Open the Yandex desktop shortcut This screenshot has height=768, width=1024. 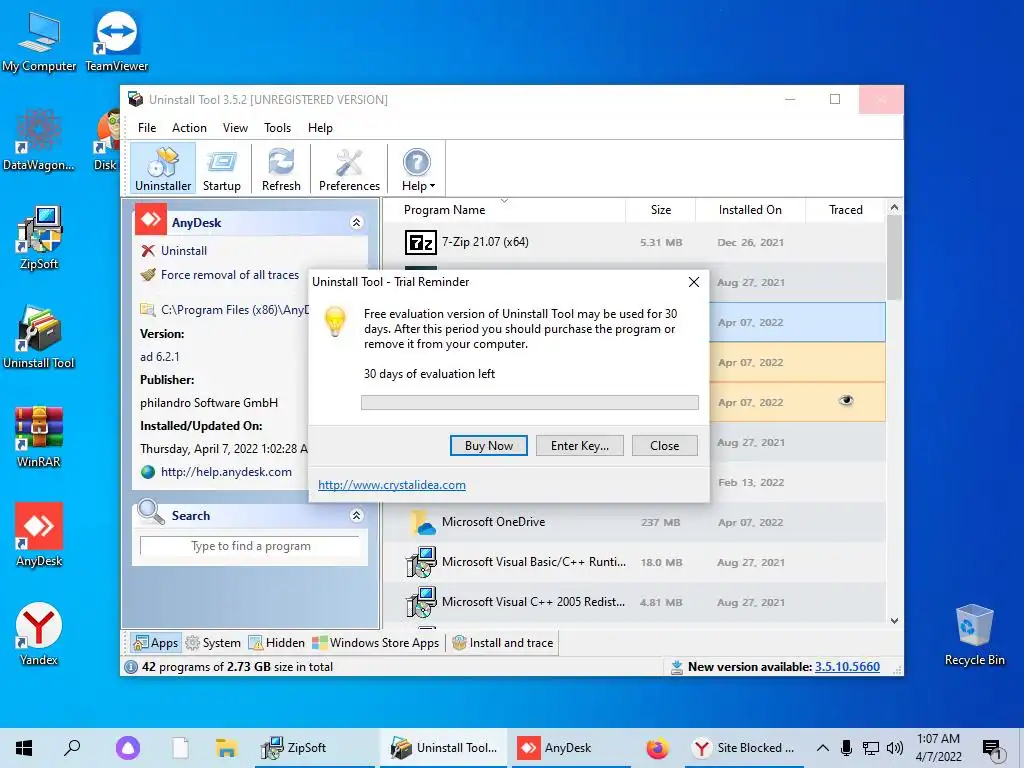tap(39, 633)
